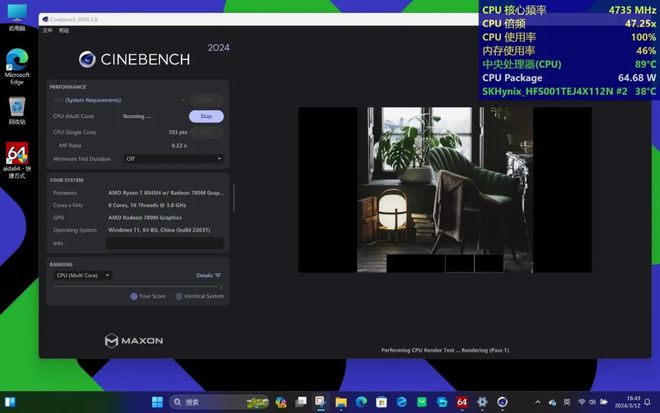660x413 pixels.
Task: Open the widgets button on taskbar
Action: [x=10, y=402]
